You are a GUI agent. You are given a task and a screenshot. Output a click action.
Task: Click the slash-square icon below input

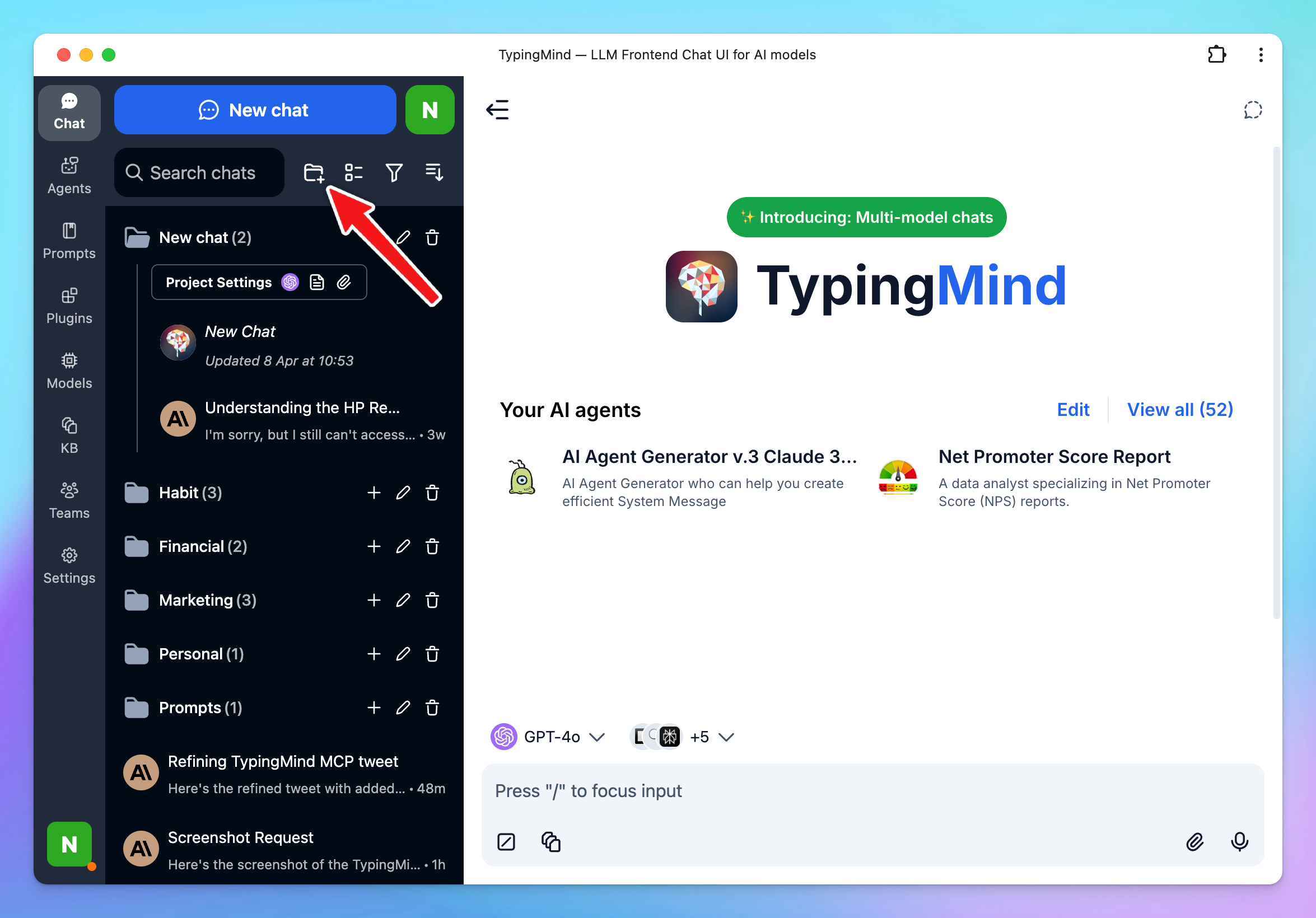click(x=506, y=842)
